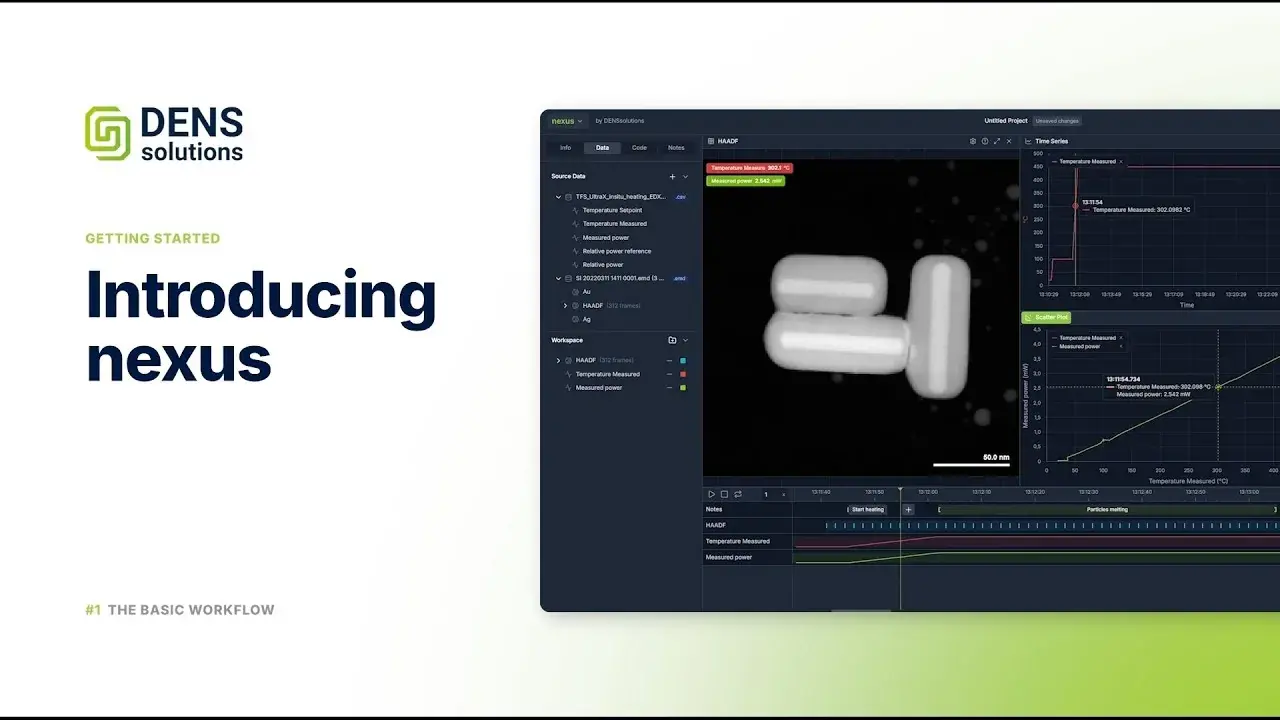Screen dimensions: 1280x720
Task: Remove HAADF from Workspace via minus icon
Action: 669,360
